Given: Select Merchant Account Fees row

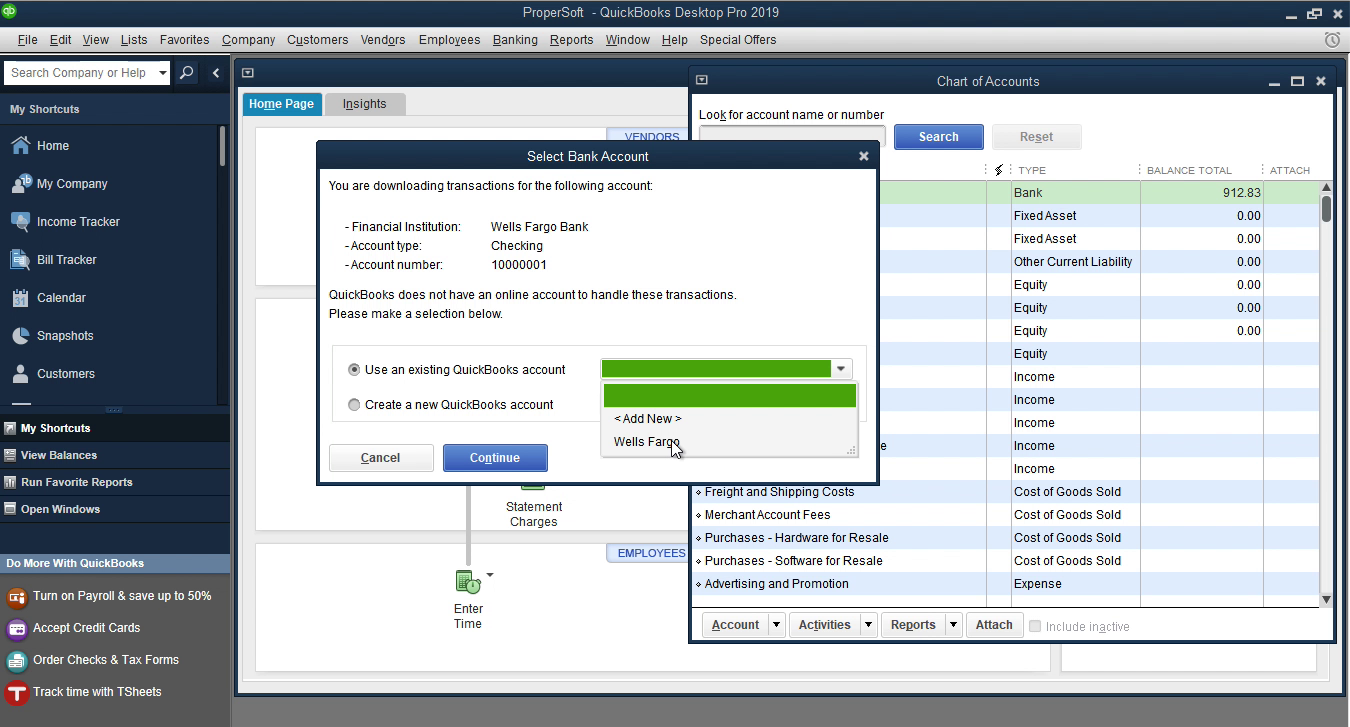Looking at the screenshot, I should coord(1007,515).
